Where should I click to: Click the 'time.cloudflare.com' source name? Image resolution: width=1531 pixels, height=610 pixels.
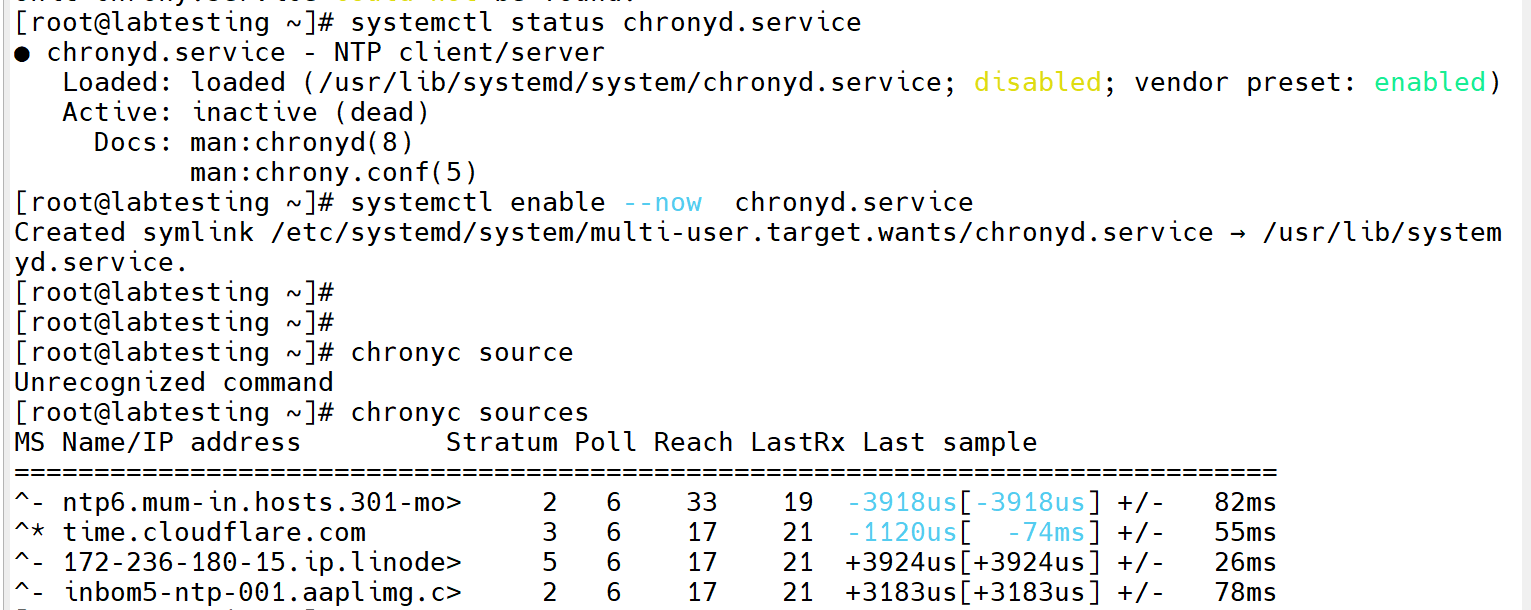click(214, 532)
